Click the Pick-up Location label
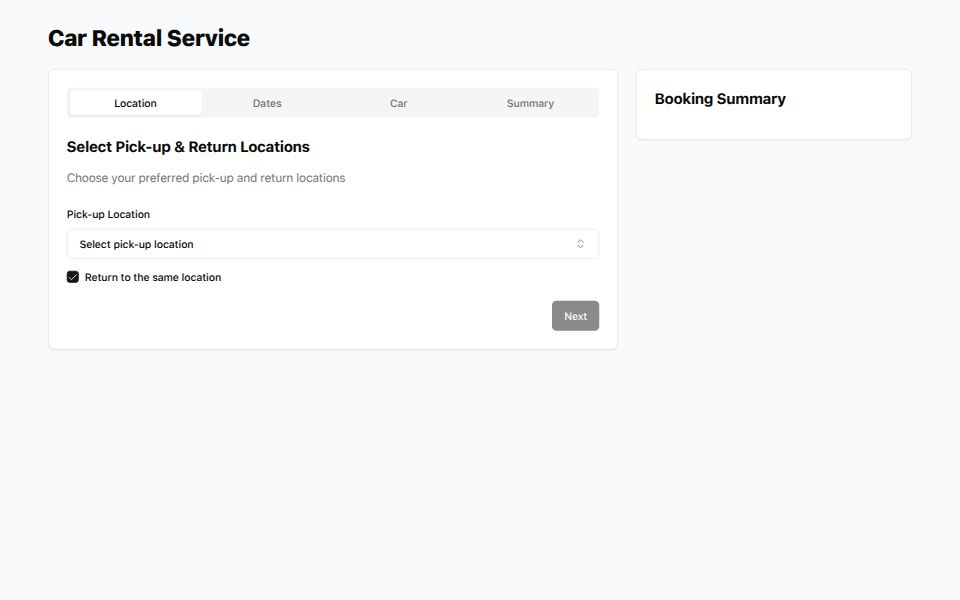This screenshot has width=960, height=600. coord(108,214)
